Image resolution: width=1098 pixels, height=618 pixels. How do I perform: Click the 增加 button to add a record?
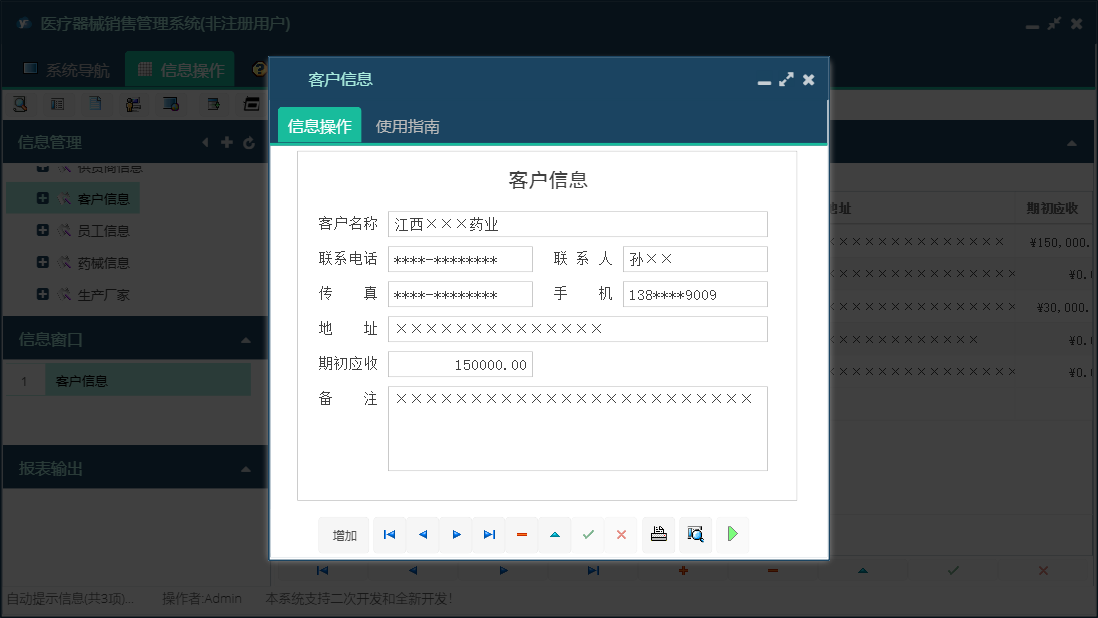pyautogui.click(x=344, y=535)
